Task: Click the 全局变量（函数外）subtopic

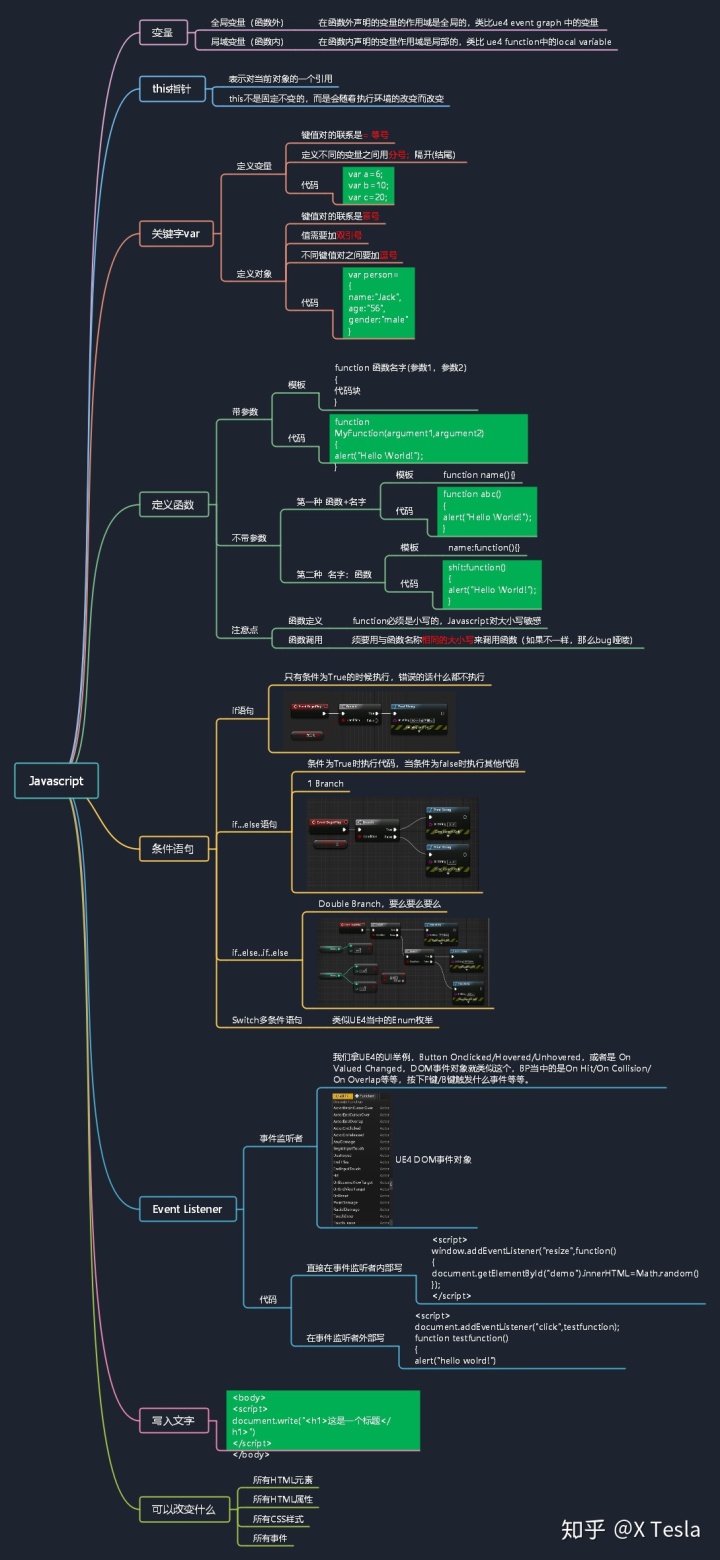Action: [246, 22]
